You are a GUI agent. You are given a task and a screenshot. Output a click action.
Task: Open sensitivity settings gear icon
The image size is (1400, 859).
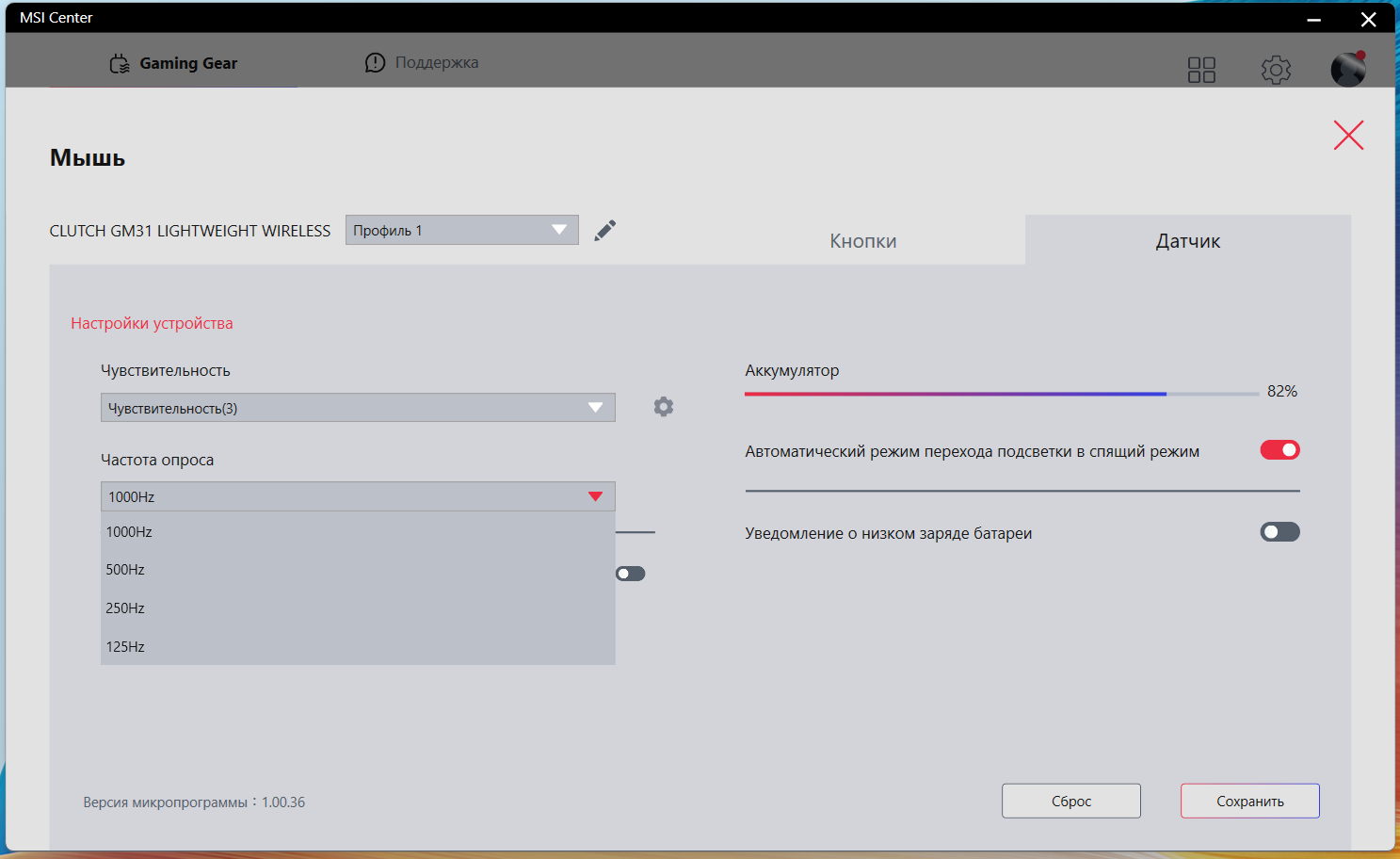tap(664, 407)
